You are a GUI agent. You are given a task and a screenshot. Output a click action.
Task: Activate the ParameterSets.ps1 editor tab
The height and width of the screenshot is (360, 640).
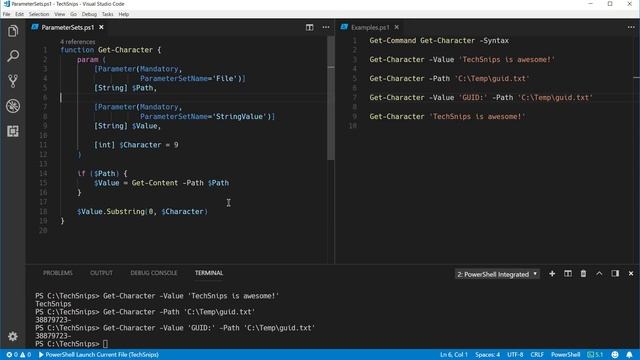pyautogui.click(x=68, y=27)
